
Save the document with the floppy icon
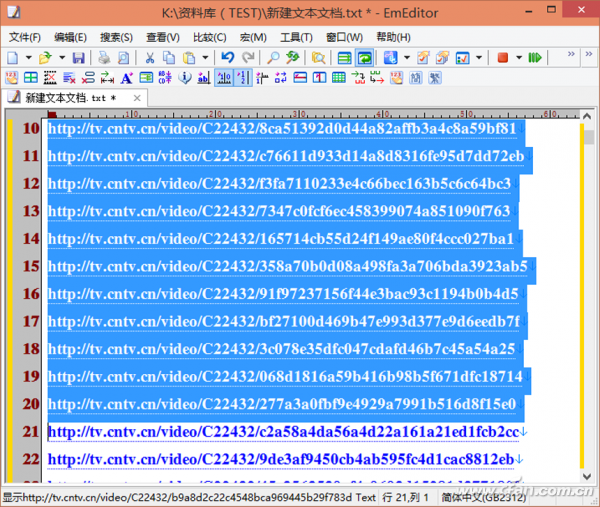click(x=78, y=58)
